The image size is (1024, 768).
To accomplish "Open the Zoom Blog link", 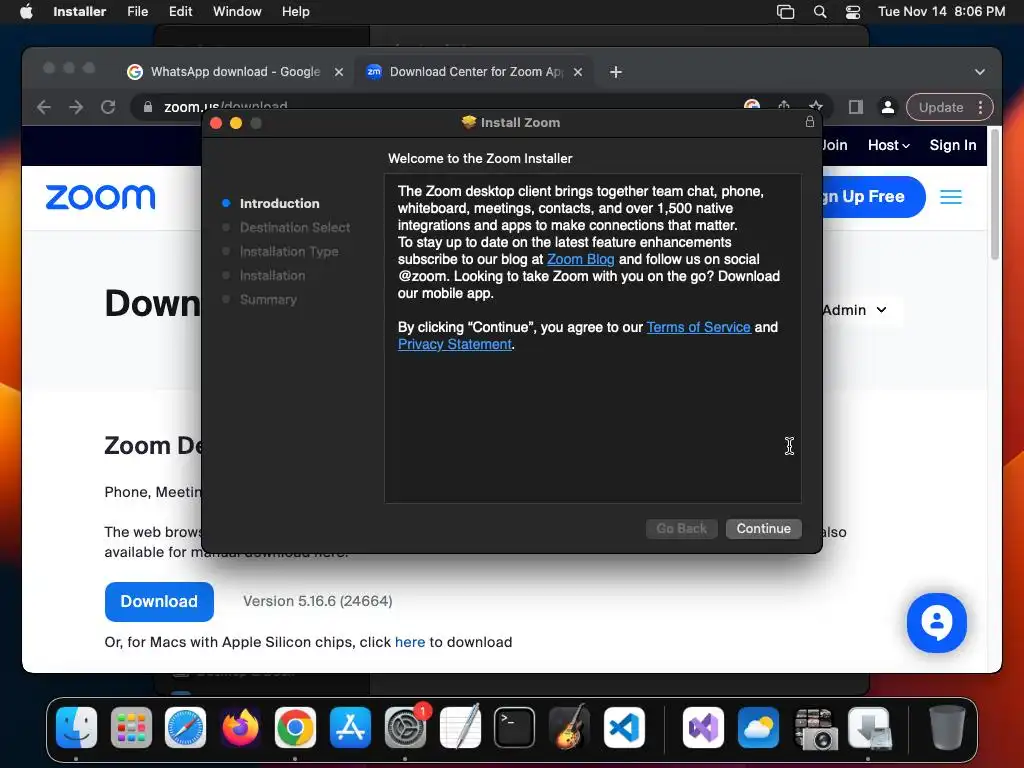I will click(581, 259).
